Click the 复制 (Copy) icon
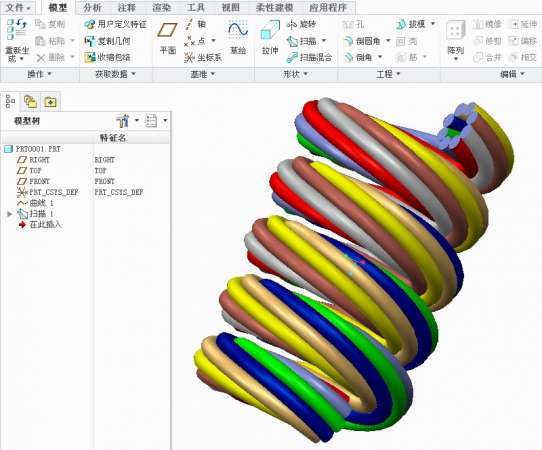The image size is (542, 450). [41, 24]
